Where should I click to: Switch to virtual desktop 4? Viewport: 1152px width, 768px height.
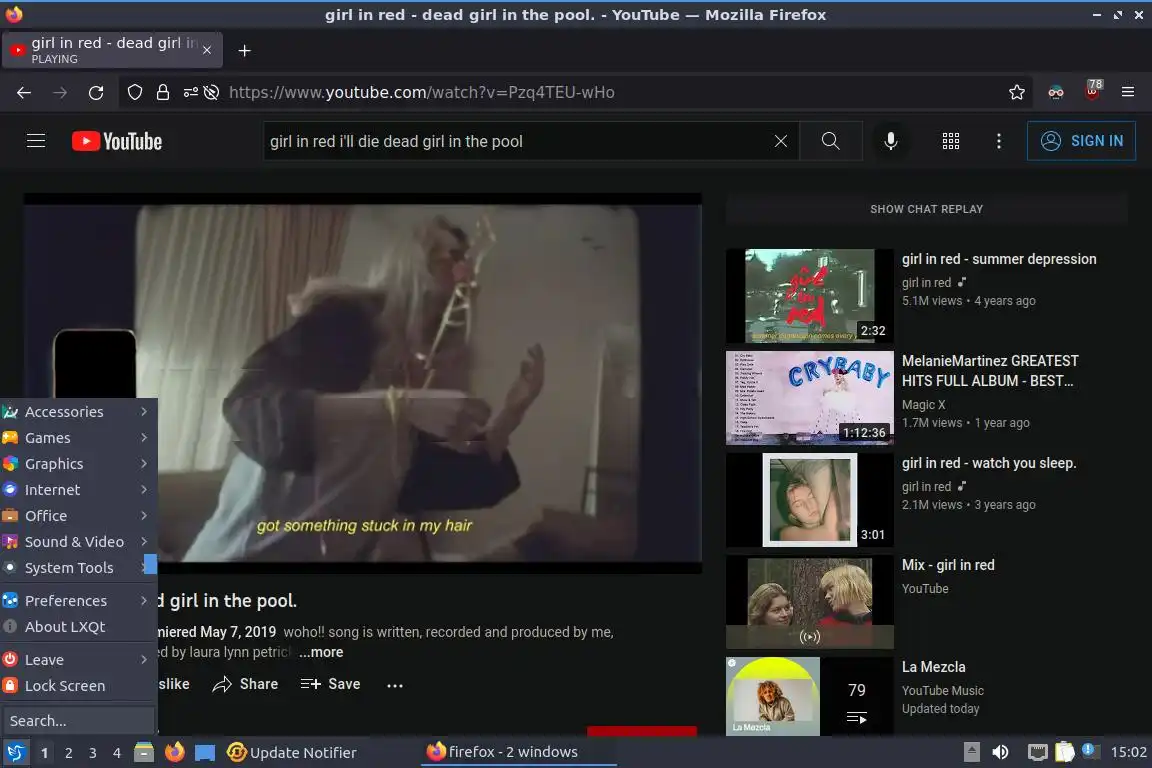117,753
